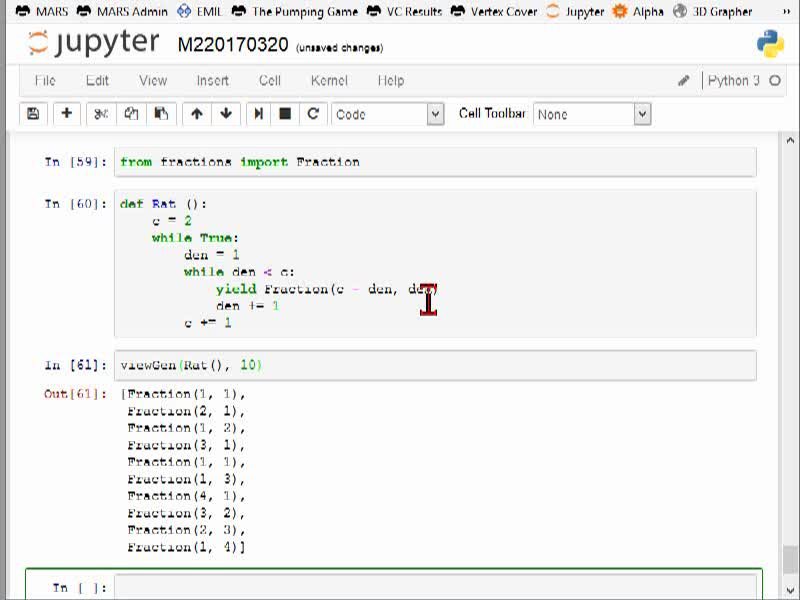
Task: Click the vertical scrollbar thumb
Action: click(790, 560)
